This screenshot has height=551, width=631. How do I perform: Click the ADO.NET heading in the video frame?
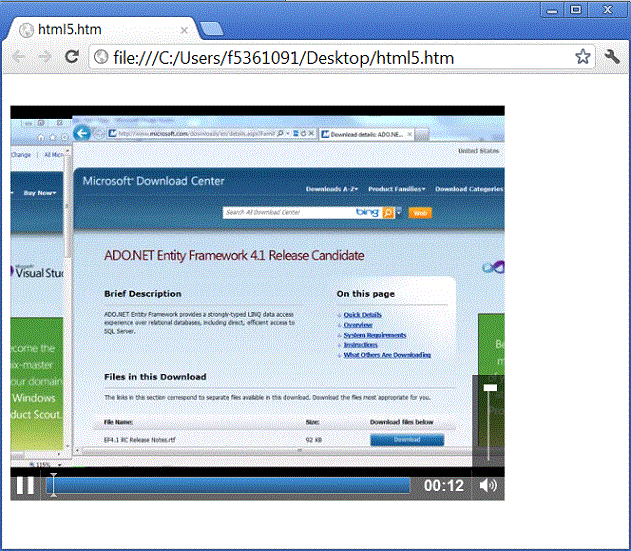coord(234,255)
